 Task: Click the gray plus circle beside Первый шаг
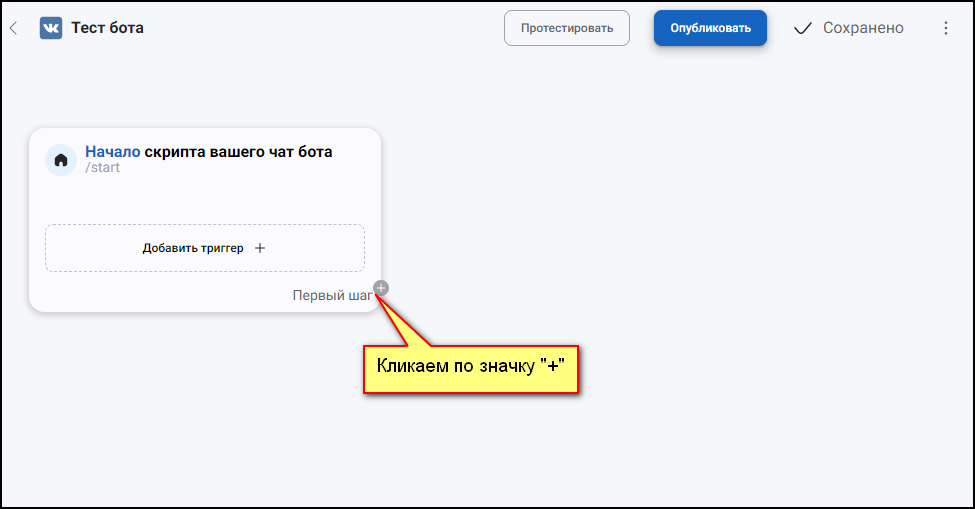tap(381, 288)
